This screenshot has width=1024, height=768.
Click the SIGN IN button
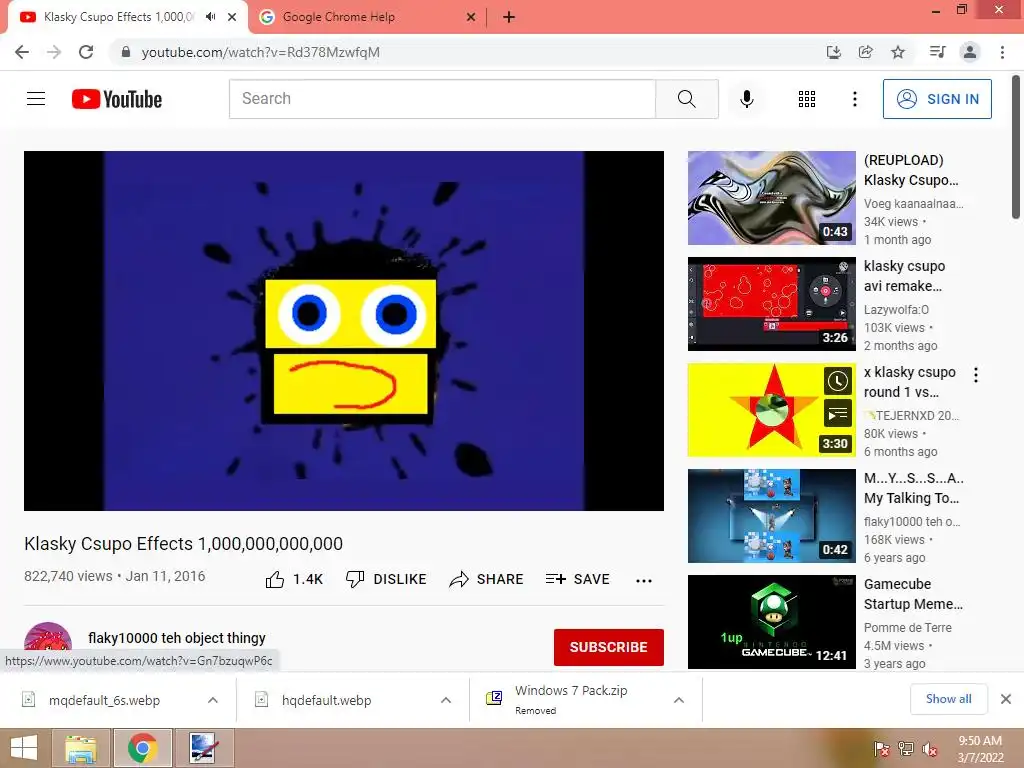tap(937, 99)
